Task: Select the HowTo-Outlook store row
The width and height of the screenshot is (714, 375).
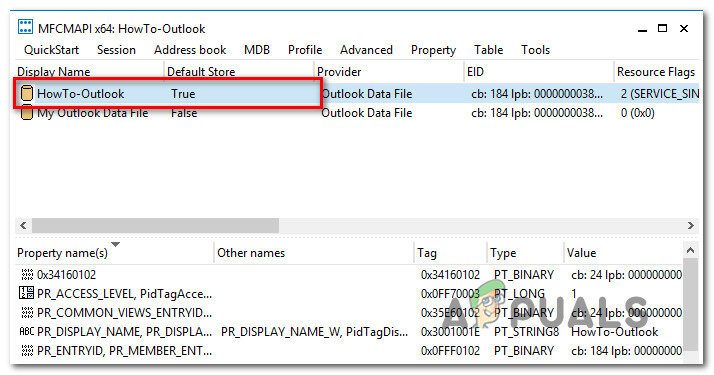Action: click(x=357, y=93)
